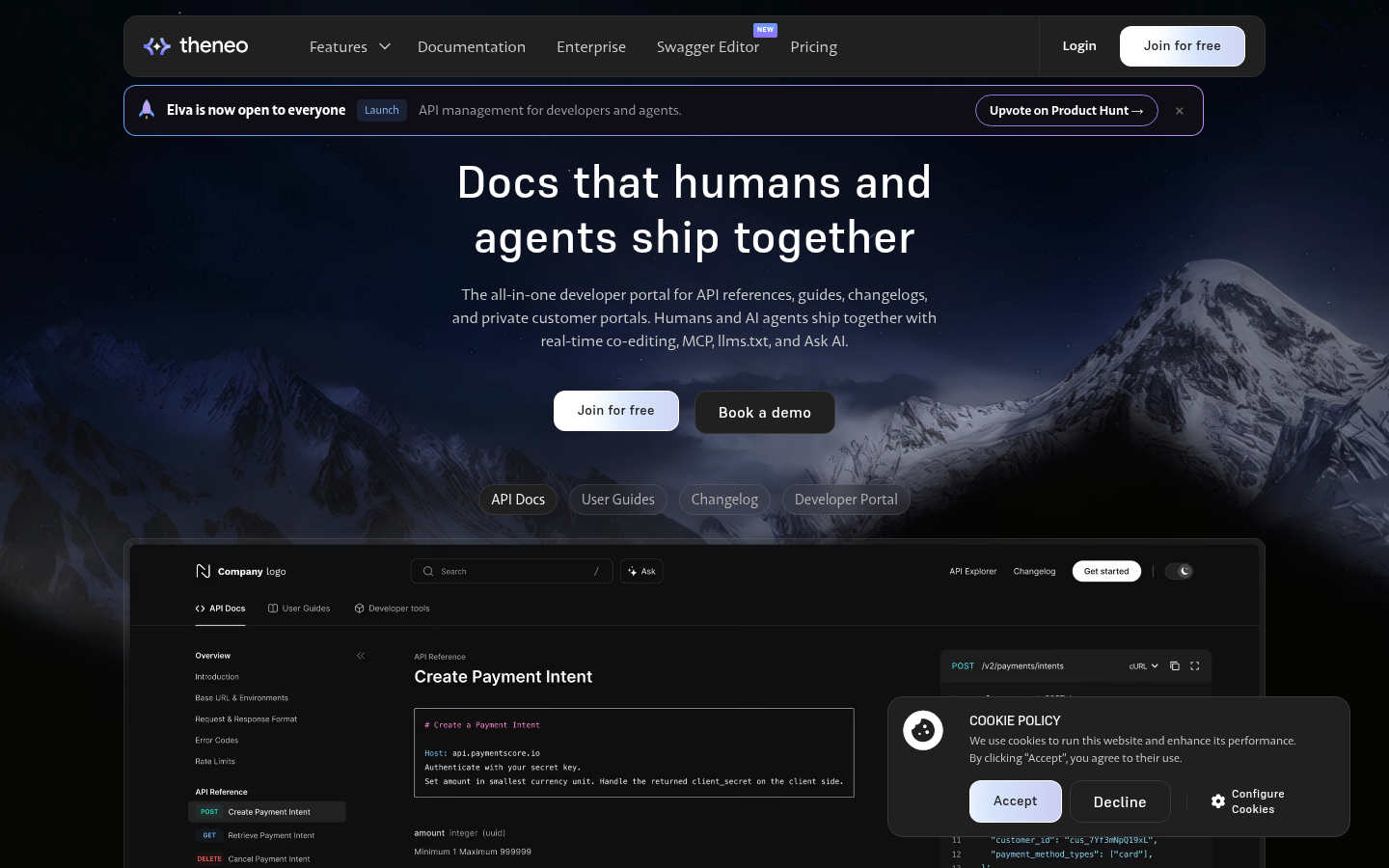1389x868 pixels.
Task: Click API Explorer link in demo
Action: [x=972, y=571]
